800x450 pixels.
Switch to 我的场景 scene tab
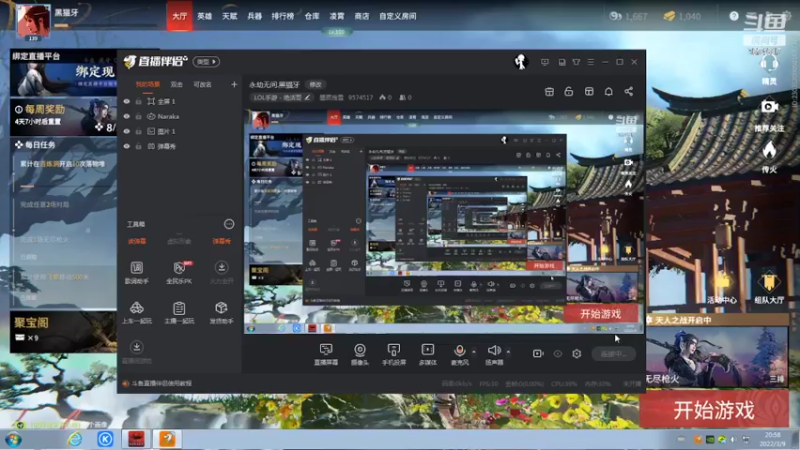(147, 84)
